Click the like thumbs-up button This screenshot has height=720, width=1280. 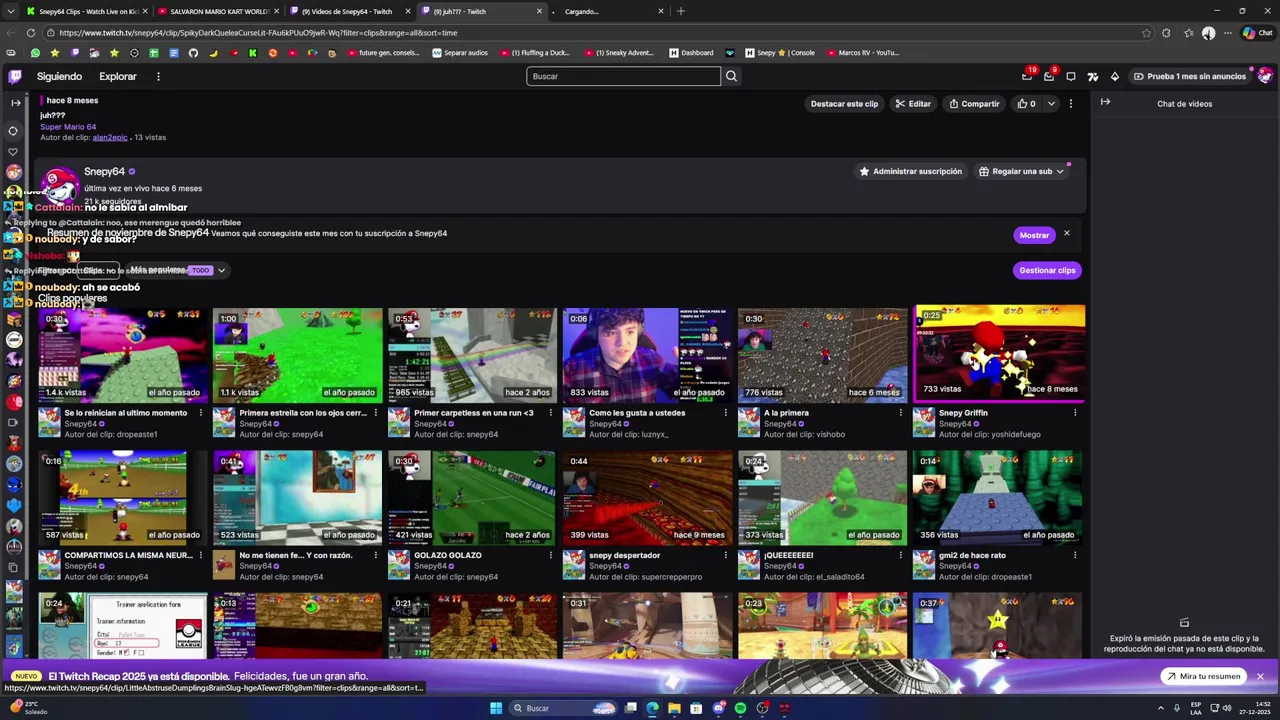point(1027,103)
